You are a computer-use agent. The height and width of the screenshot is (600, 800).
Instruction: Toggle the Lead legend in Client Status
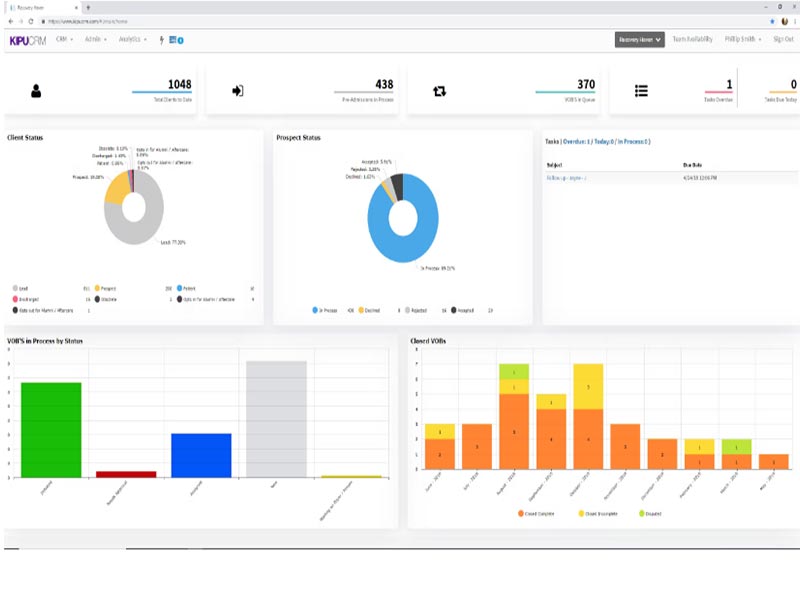[20, 288]
